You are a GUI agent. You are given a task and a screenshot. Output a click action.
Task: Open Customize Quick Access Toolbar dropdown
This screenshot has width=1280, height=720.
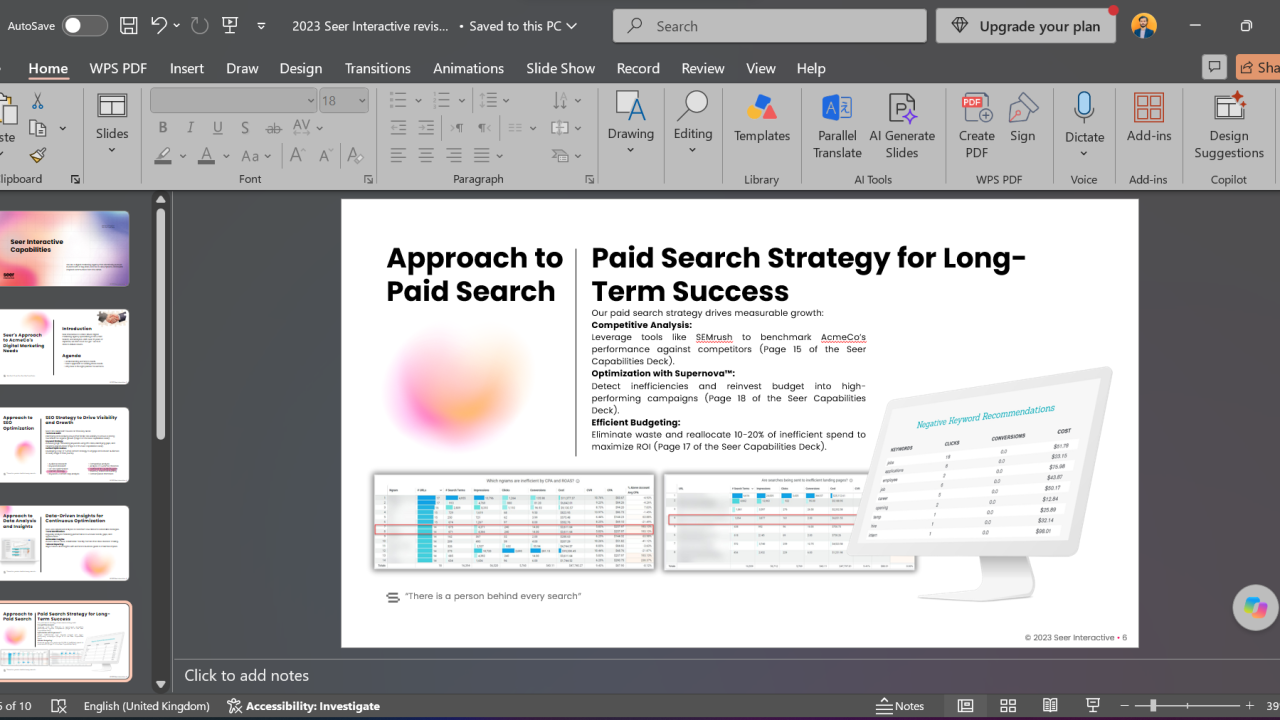(261, 26)
